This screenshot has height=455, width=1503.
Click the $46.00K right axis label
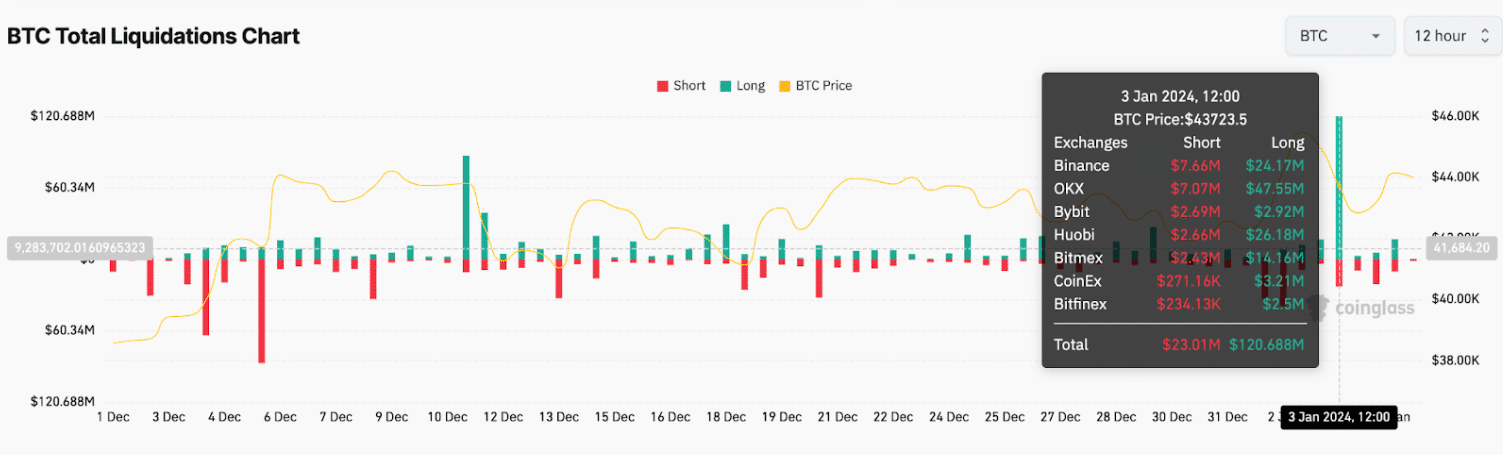pos(1456,116)
